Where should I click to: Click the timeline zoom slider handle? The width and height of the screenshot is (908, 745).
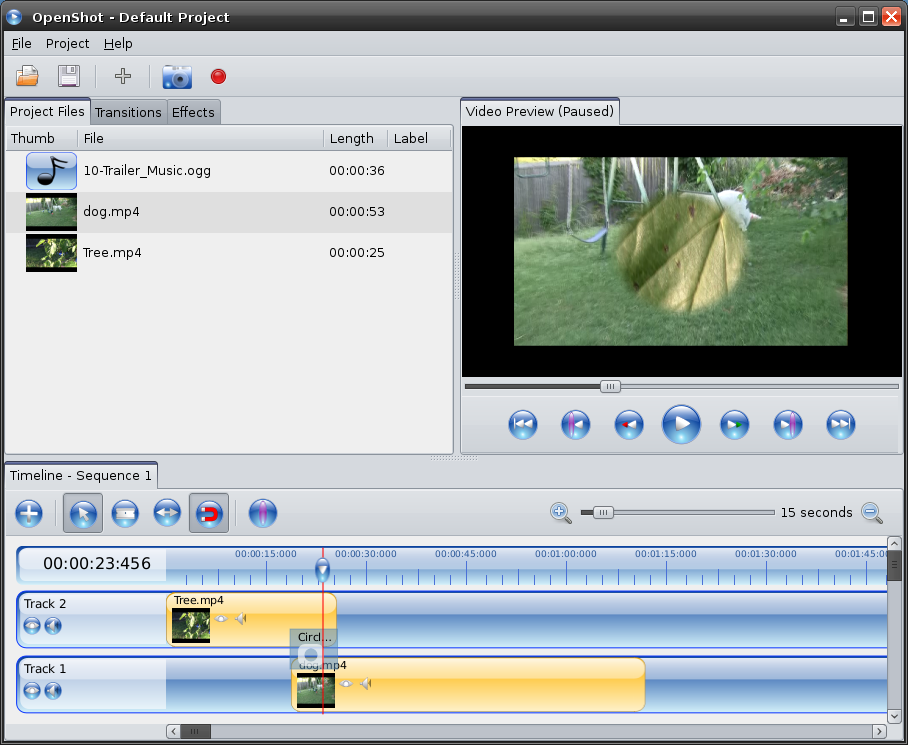602,513
